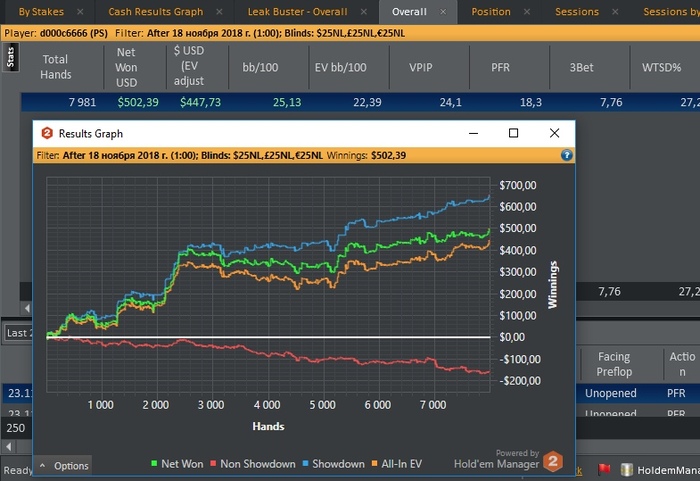The height and width of the screenshot is (481, 700).
Task: Click the Player filter bar d000c6666 (PS)
Action: point(56,33)
